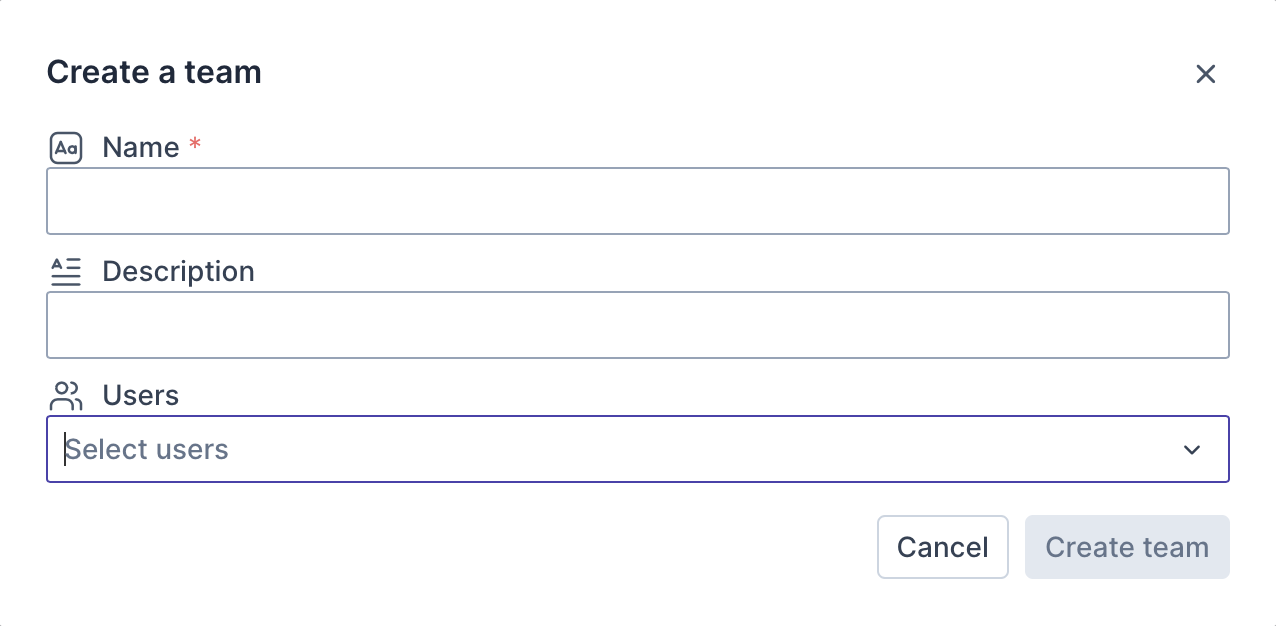This screenshot has height=626, width=1276.
Task: Close the Create a team dialog
Action: [1205, 74]
